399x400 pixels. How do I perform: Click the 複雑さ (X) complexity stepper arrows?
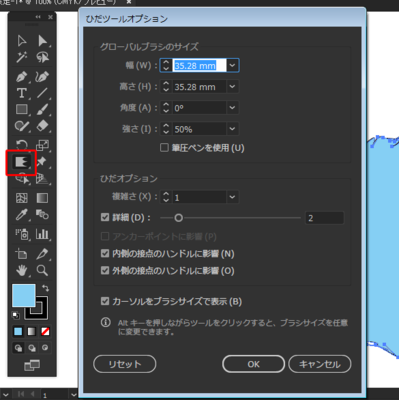pyautogui.click(x=166, y=197)
